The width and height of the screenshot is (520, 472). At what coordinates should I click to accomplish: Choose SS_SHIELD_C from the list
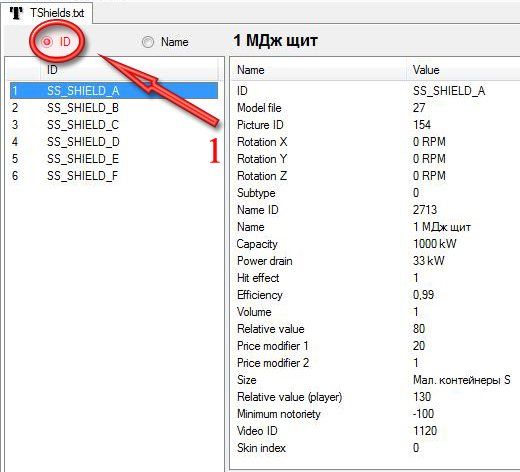pyautogui.click(x=114, y=125)
